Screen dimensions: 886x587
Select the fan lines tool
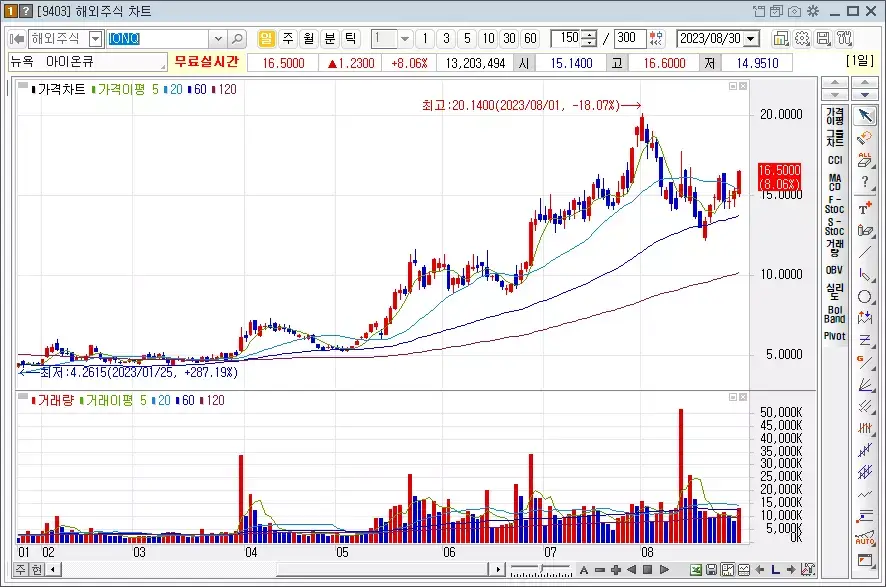tap(865, 384)
